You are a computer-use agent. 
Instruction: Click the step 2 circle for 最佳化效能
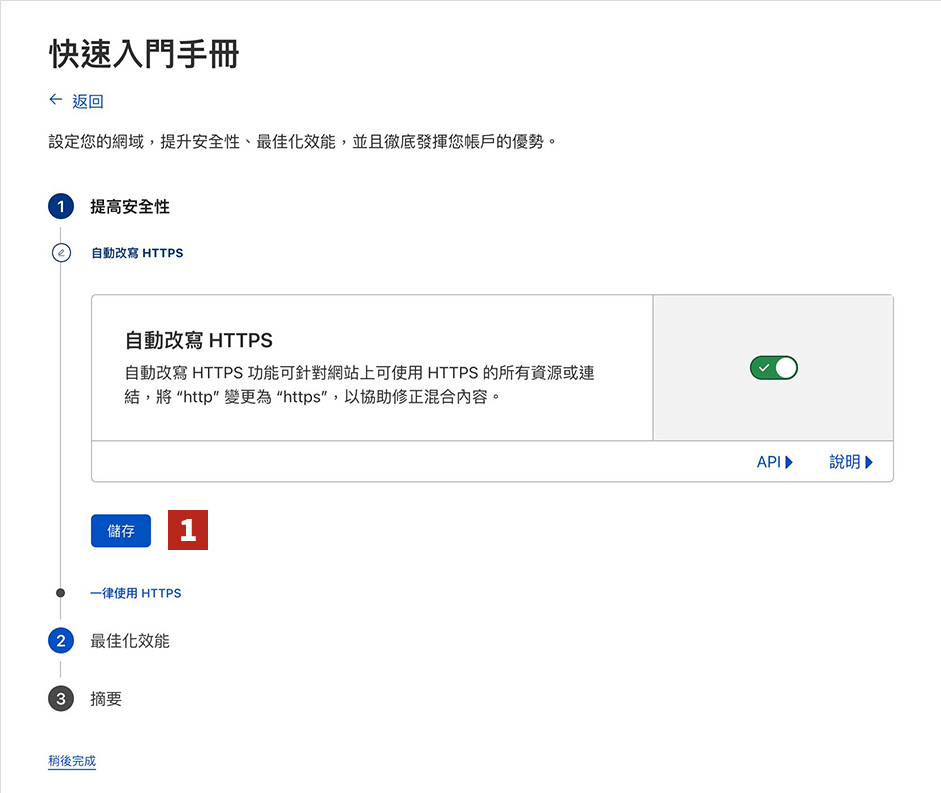coord(61,641)
